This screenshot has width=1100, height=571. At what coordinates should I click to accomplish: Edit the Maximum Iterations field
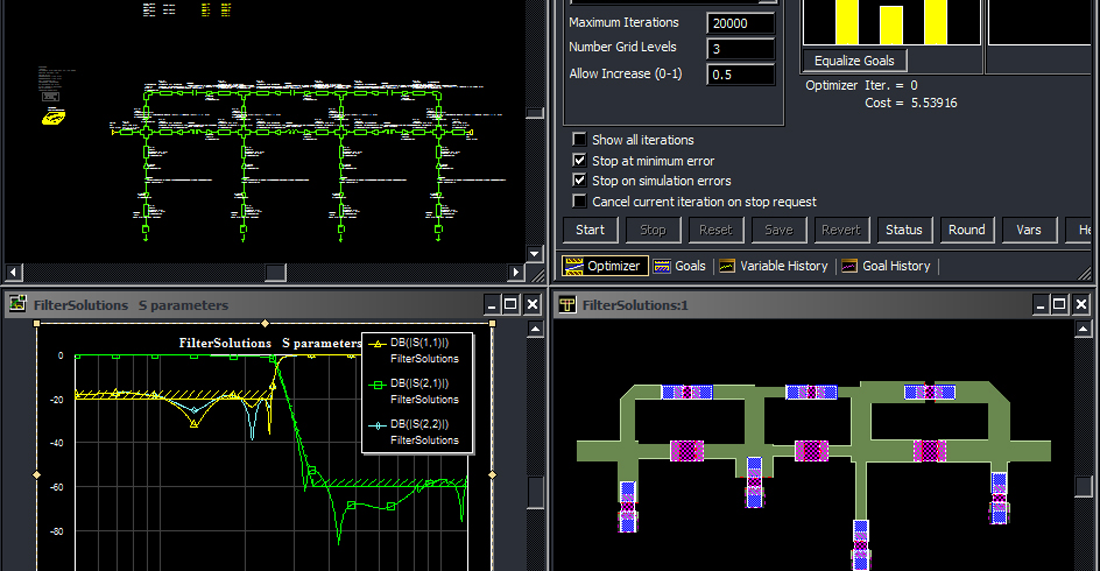click(740, 23)
